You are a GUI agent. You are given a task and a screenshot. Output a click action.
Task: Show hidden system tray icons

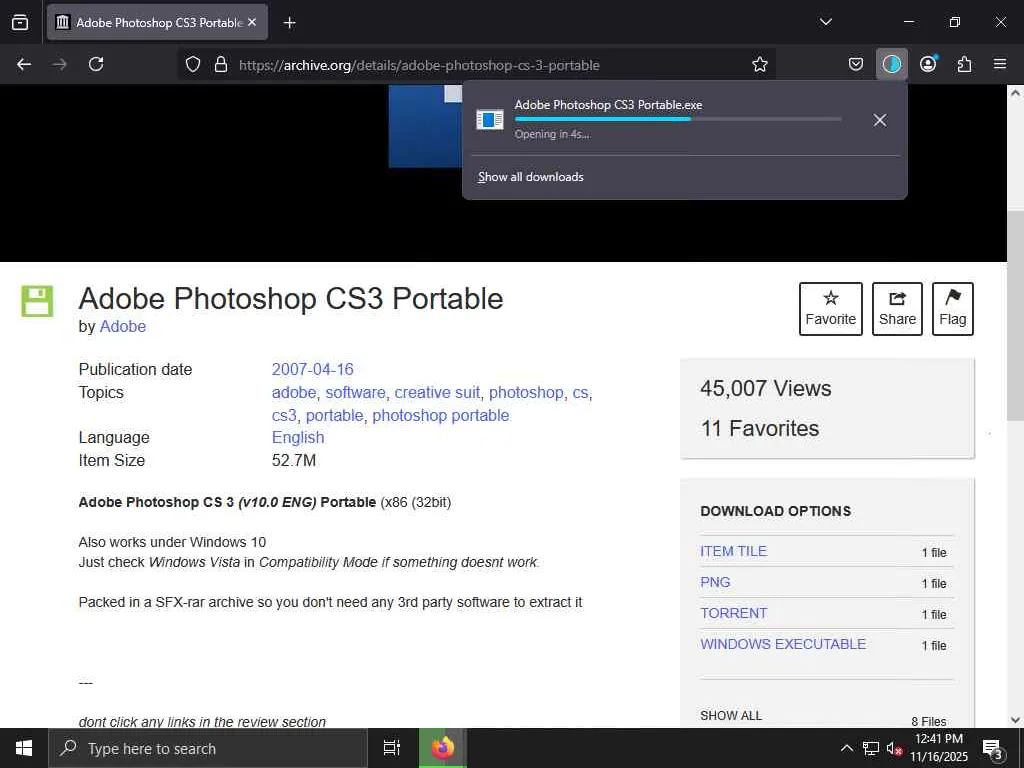(x=846, y=748)
